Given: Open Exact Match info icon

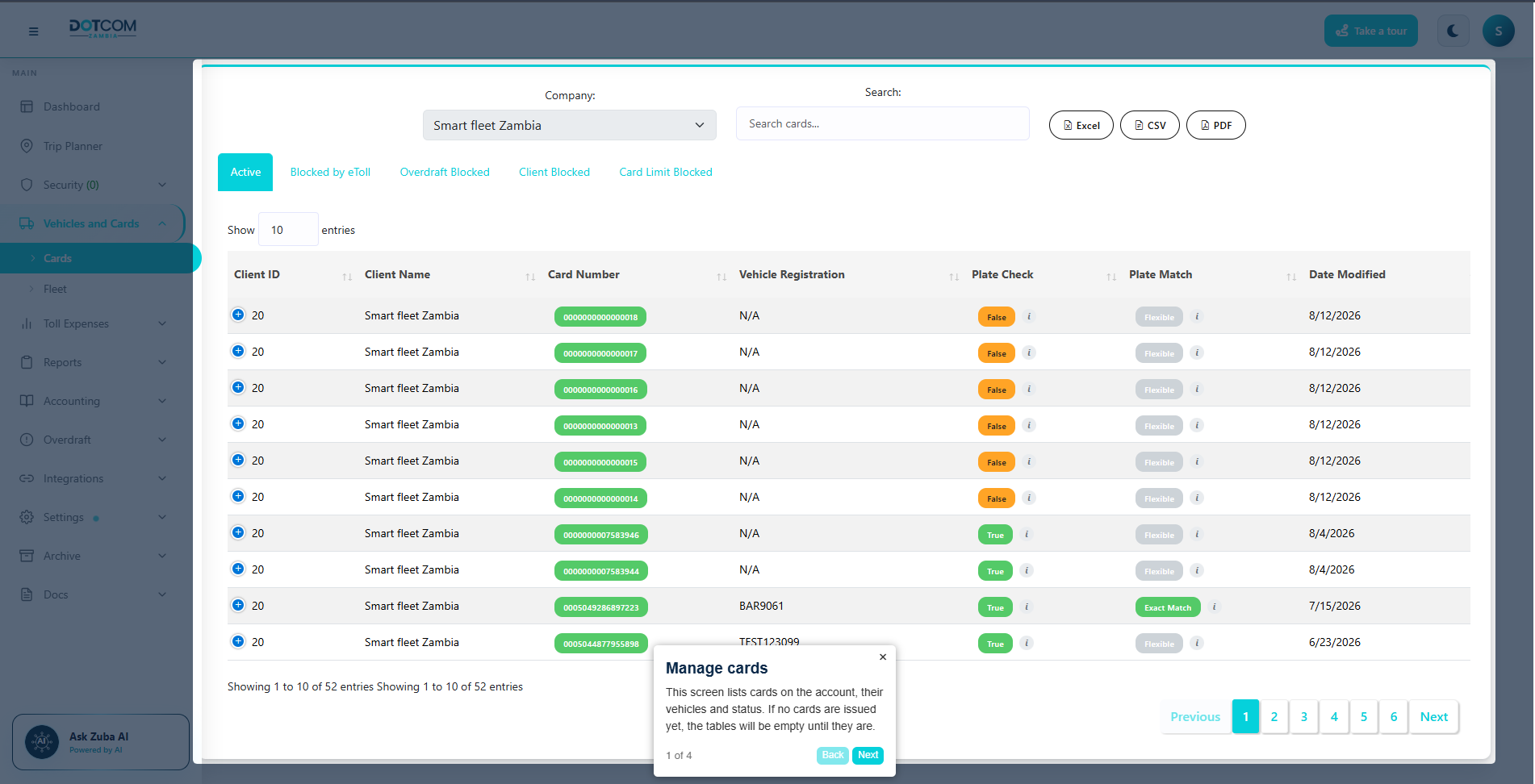Looking at the screenshot, I should [1215, 607].
